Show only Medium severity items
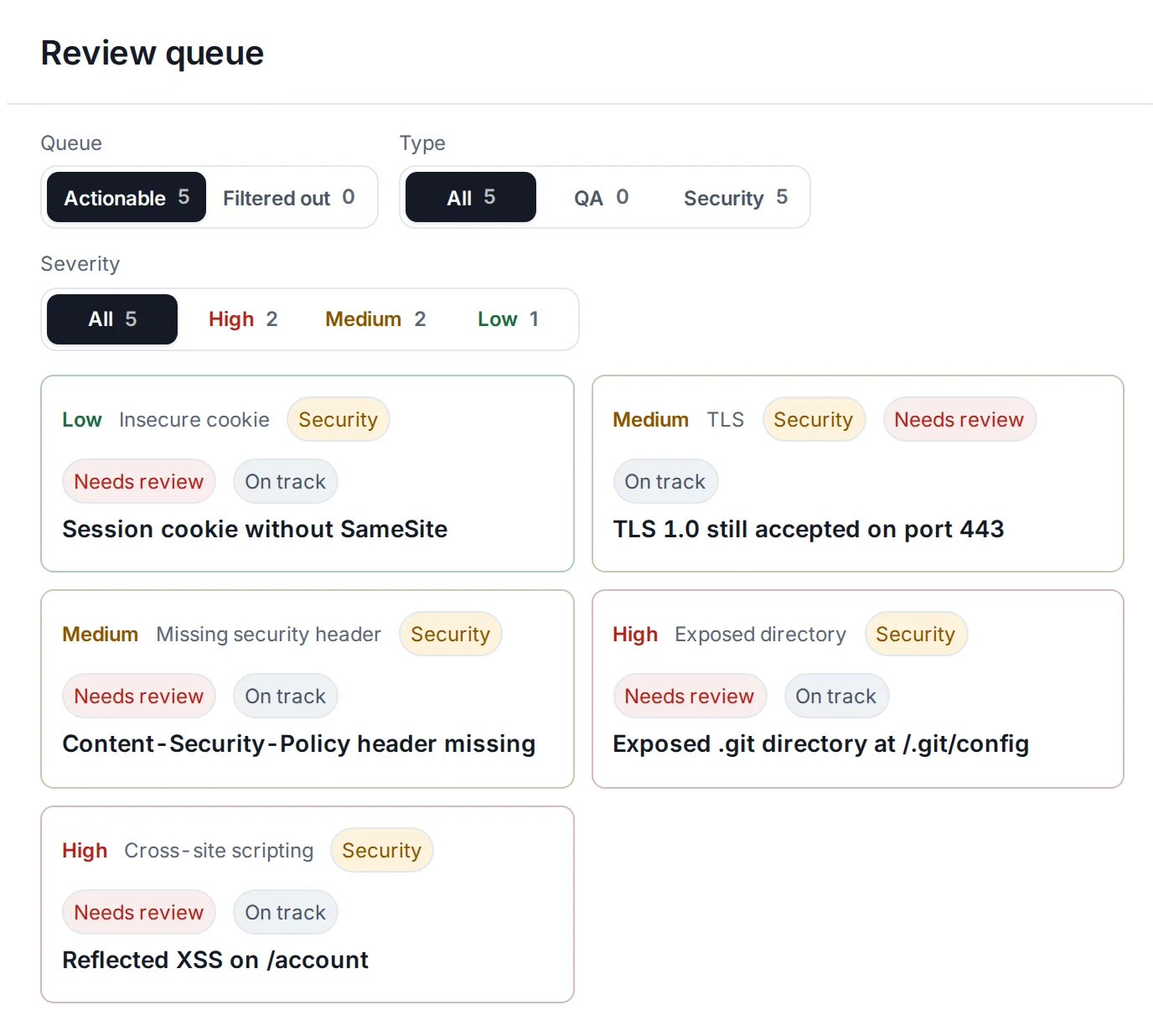The width and height of the screenshot is (1153, 1036). click(375, 319)
